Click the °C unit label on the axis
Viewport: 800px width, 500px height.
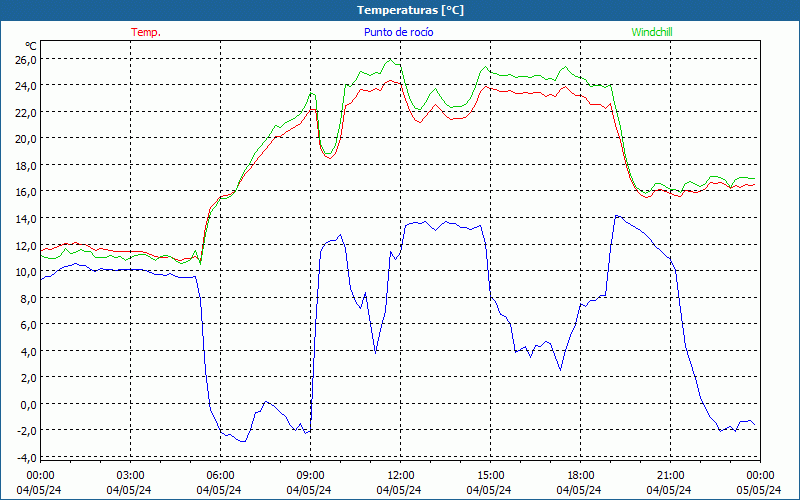click(31, 46)
